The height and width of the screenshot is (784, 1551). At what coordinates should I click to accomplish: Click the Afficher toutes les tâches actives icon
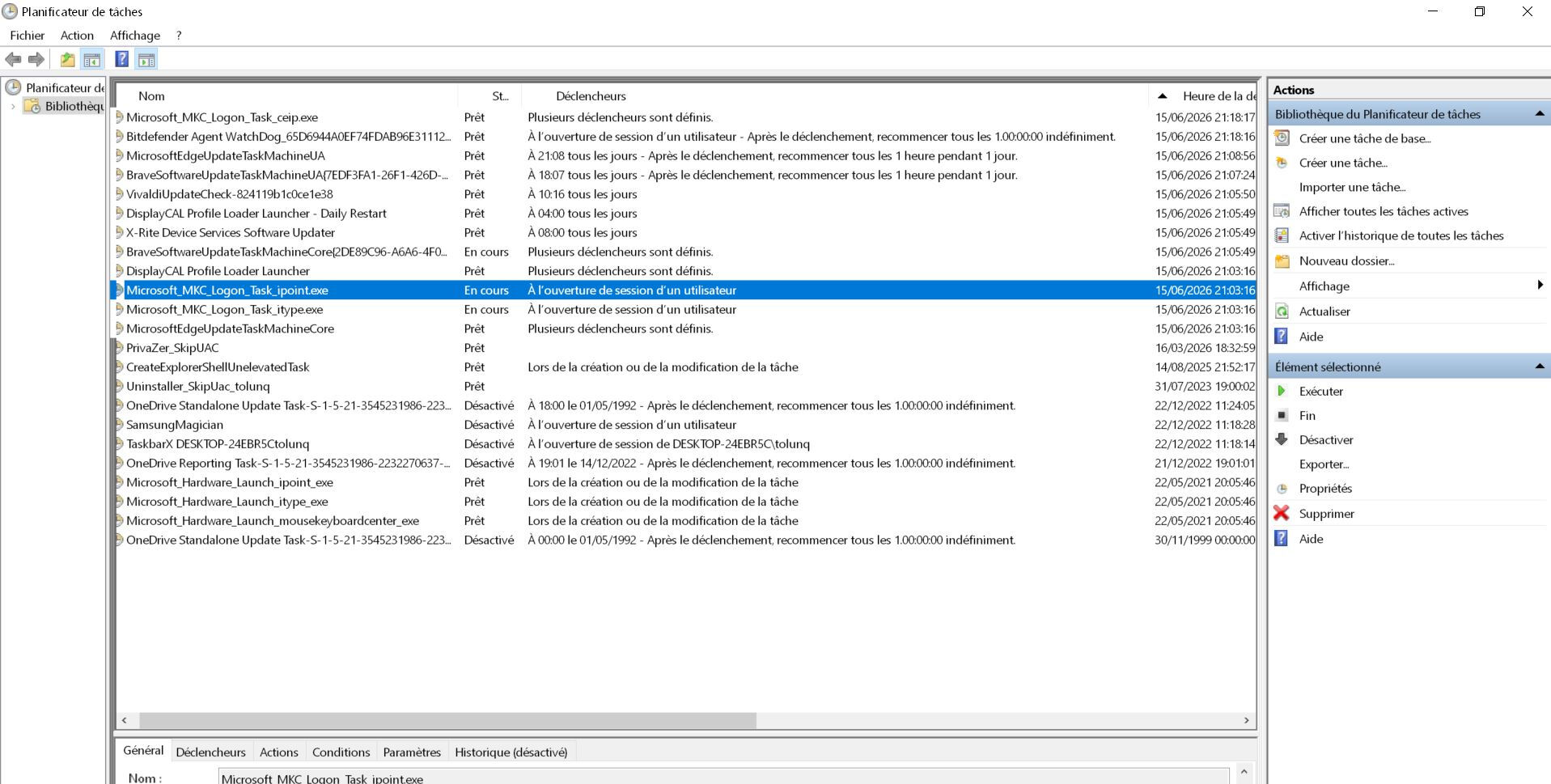pos(1282,211)
